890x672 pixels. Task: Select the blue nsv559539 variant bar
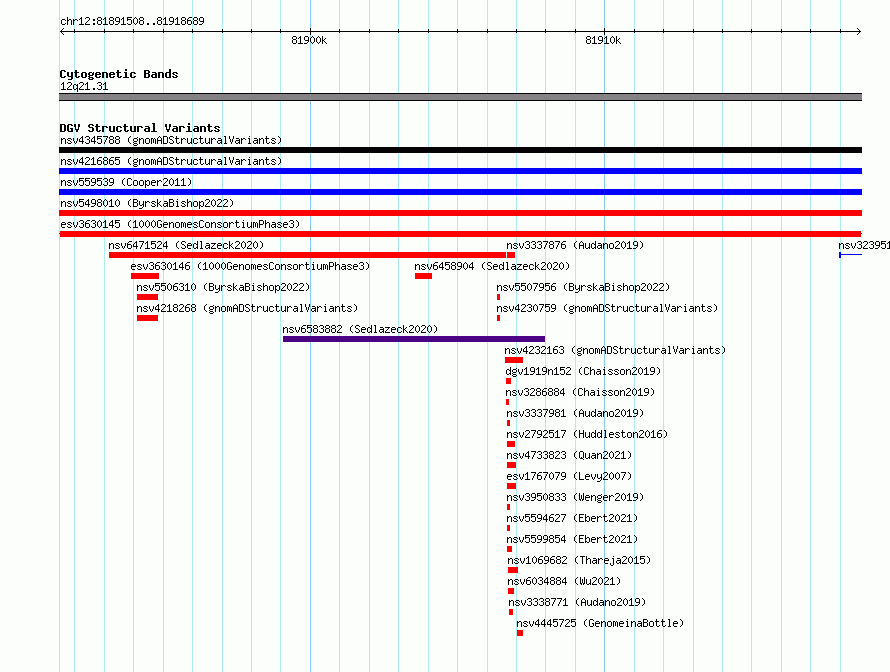click(460, 192)
